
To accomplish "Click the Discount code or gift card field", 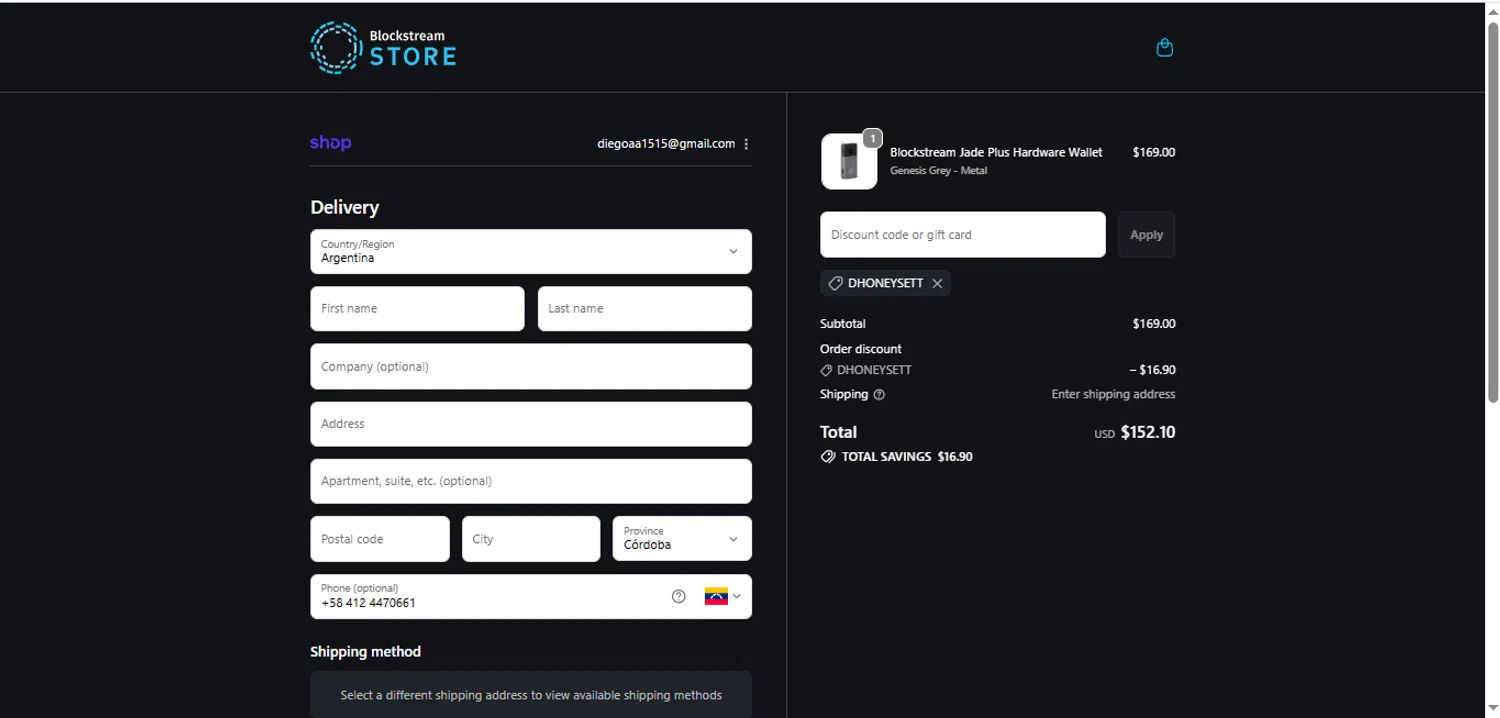I will pos(963,235).
